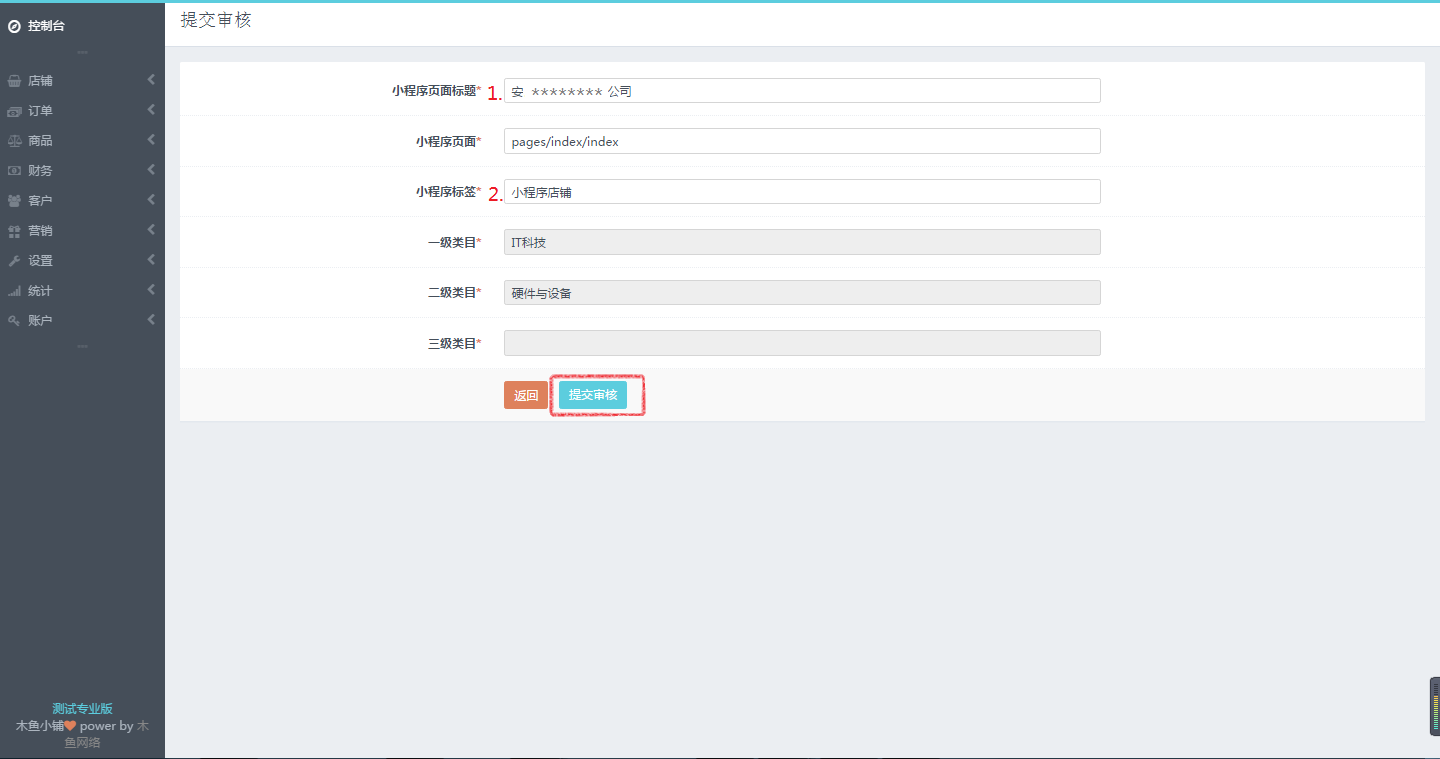The image size is (1440, 759).
Task: Expand the 统计 submenu chevron
Action: pyautogui.click(x=151, y=290)
